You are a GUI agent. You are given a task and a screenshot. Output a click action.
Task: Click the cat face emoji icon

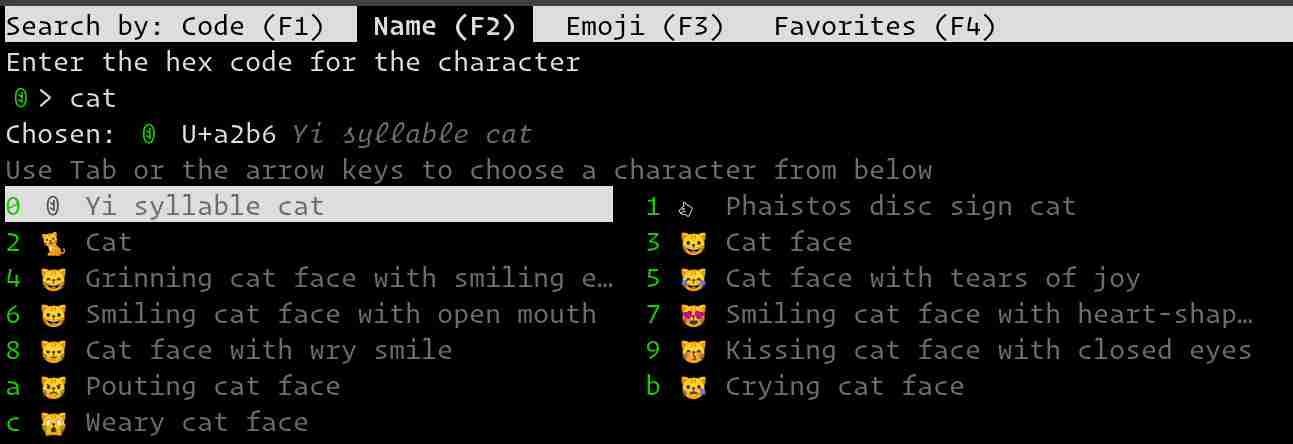click(x=692, y=243)
